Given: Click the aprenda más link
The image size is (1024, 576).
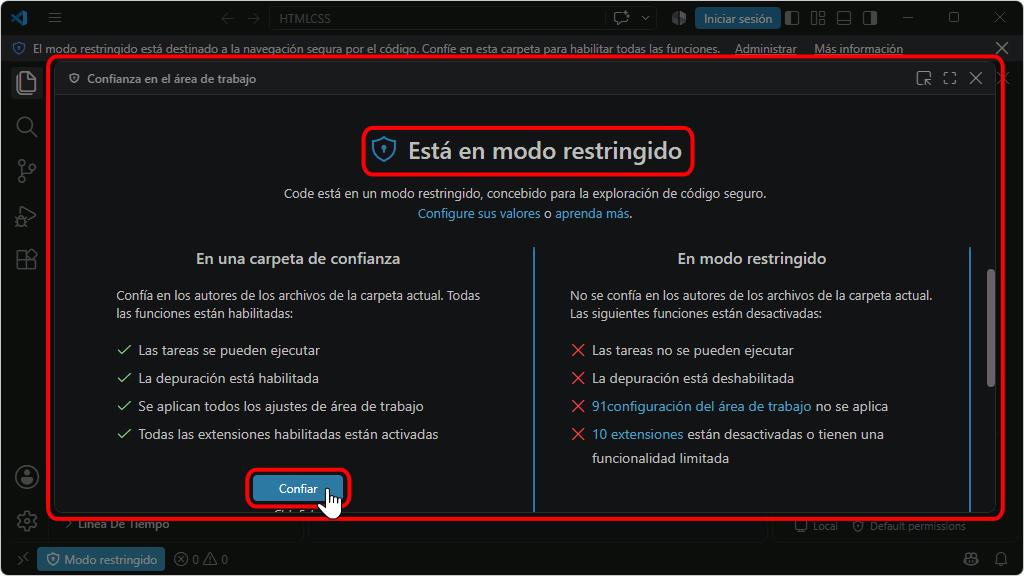Looking at the screenshot, I should pyautogui.click(x=592, y=214).
